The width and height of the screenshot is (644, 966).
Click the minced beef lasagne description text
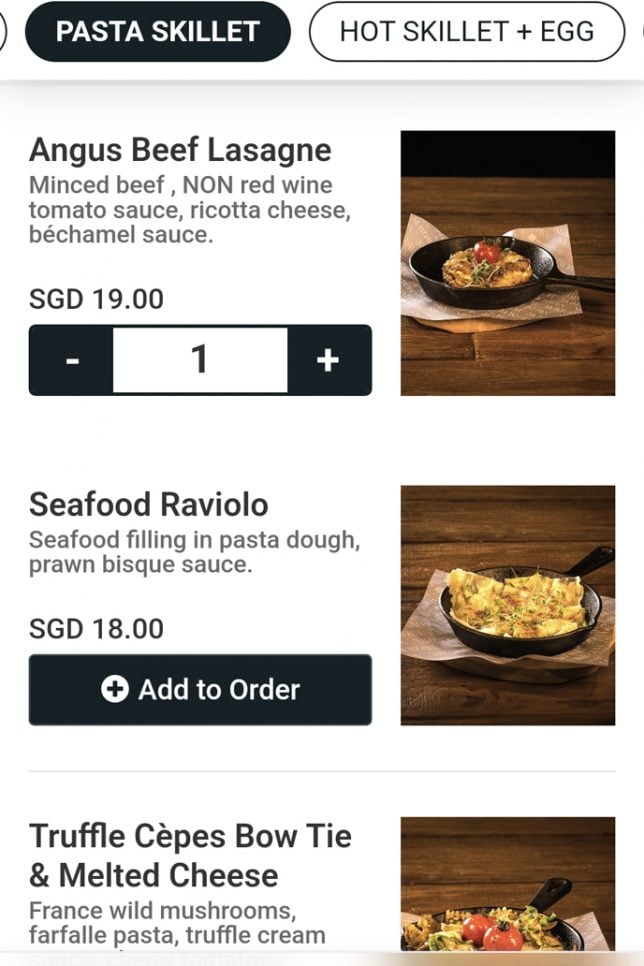190,210
